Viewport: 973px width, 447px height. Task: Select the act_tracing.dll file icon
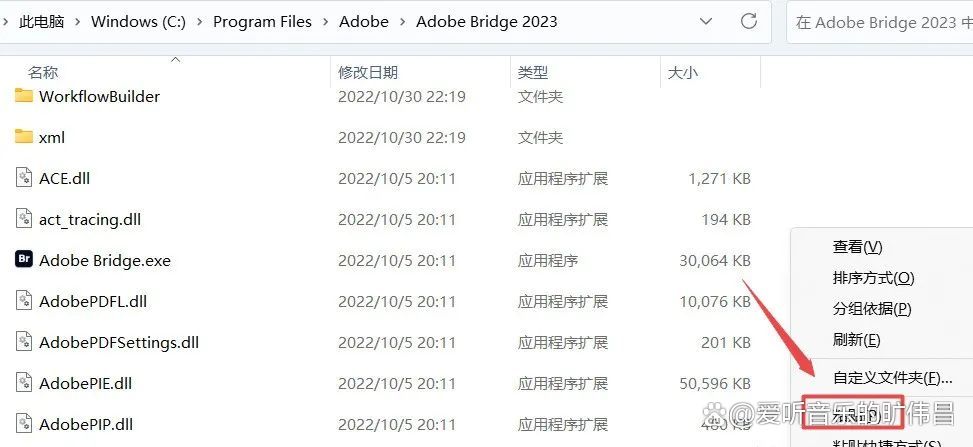pyautogui.click(x=24, y=219)
